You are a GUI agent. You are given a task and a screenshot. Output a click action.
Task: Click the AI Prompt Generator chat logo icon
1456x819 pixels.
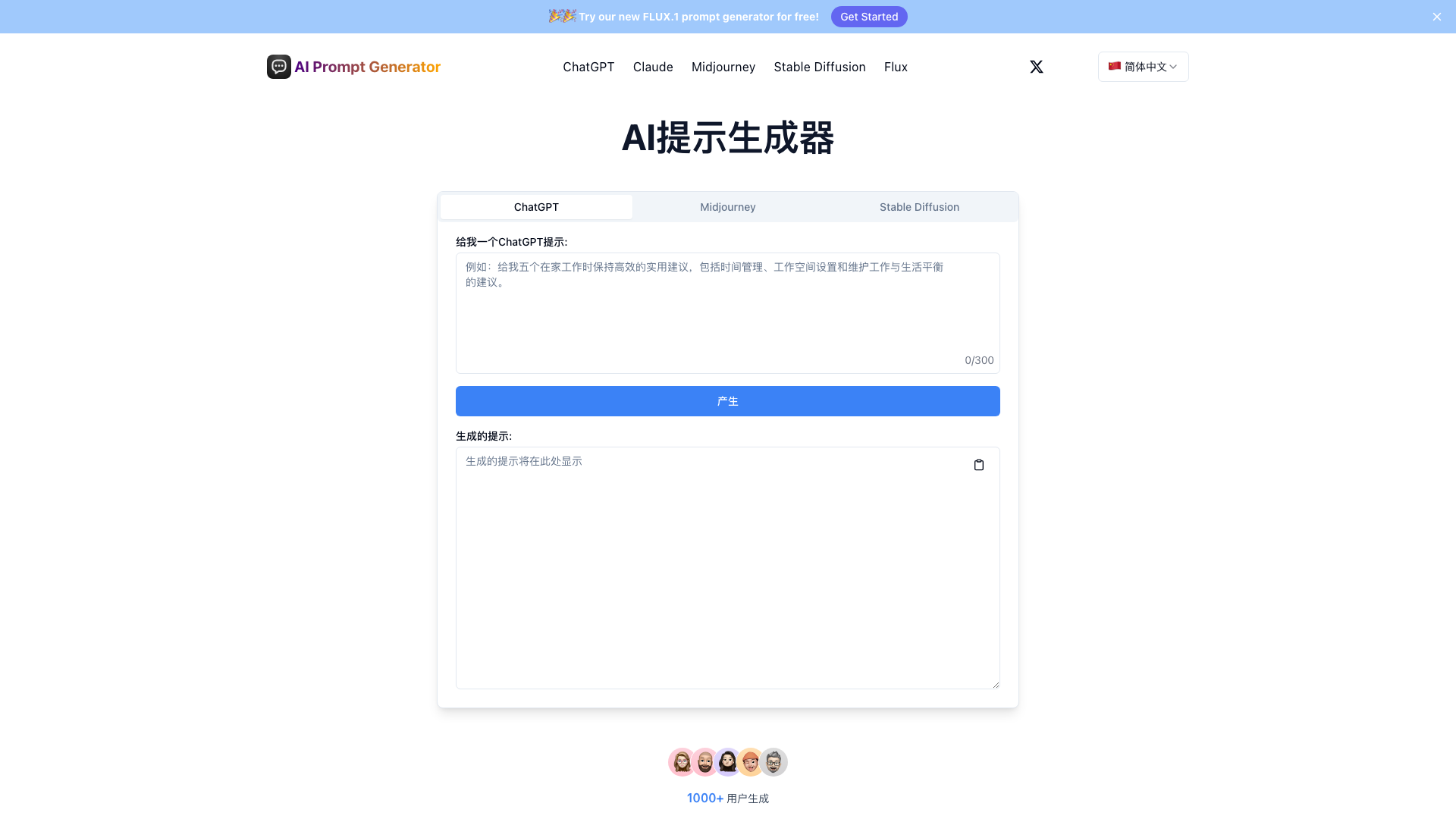pos(279,67)
